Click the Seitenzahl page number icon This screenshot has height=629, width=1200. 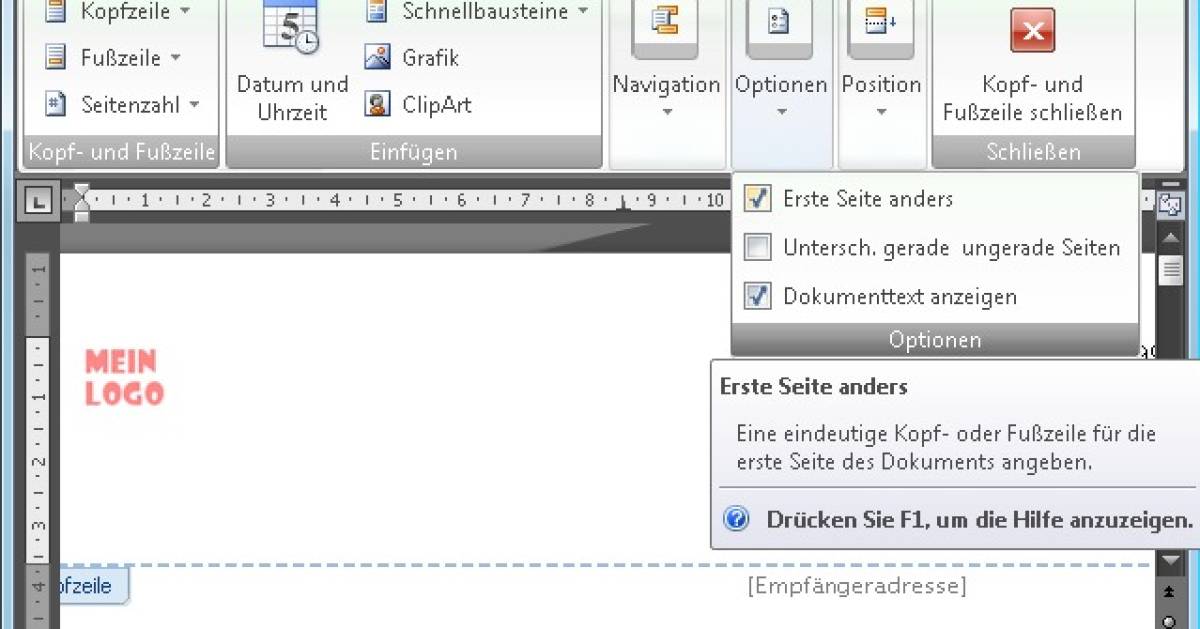click(57, 104)
